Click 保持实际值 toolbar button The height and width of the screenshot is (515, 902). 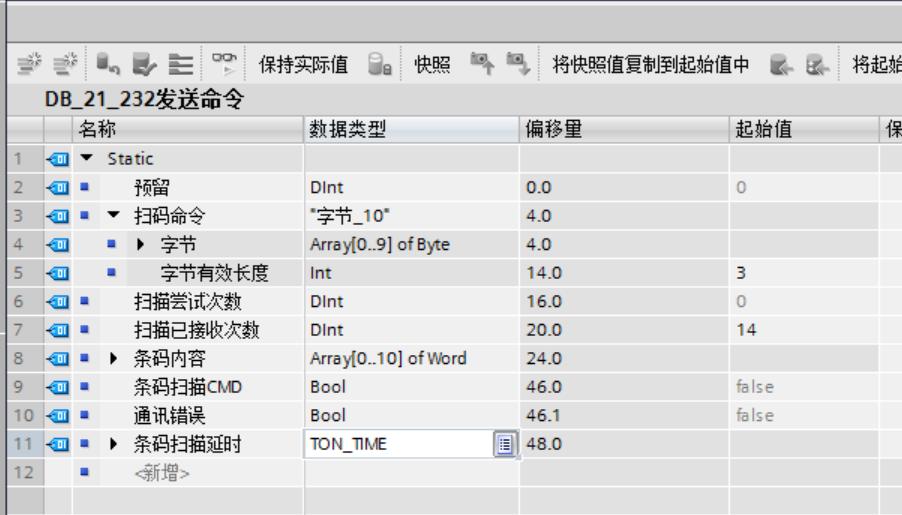pos(303,64)
